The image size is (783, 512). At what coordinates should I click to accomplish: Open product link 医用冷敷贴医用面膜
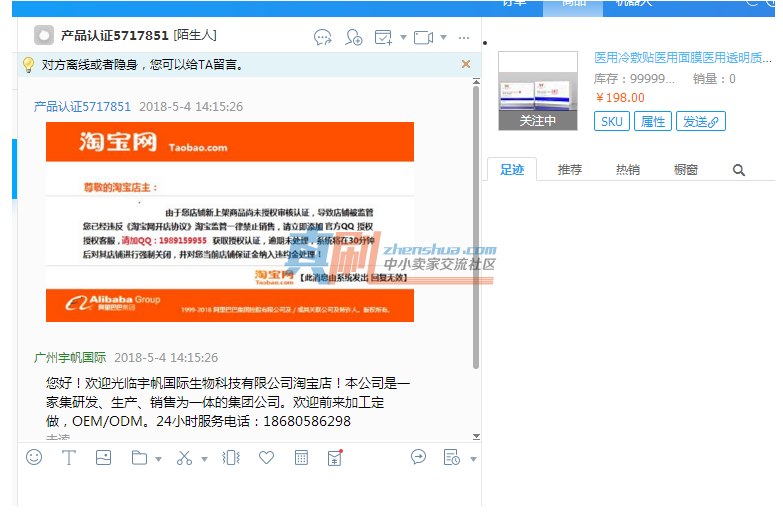[x=683, y=58]
